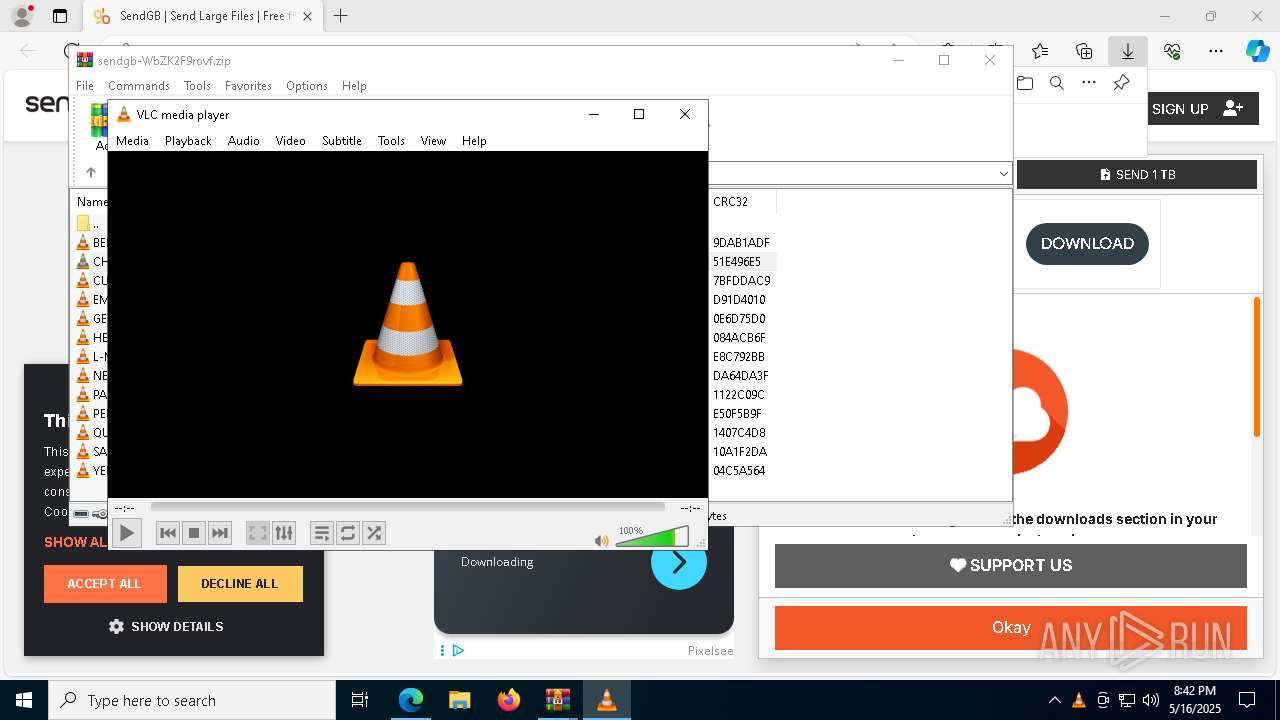The image size is (1280, 720).
Task: Open downloads folder icon
Action: point(1024,83)
